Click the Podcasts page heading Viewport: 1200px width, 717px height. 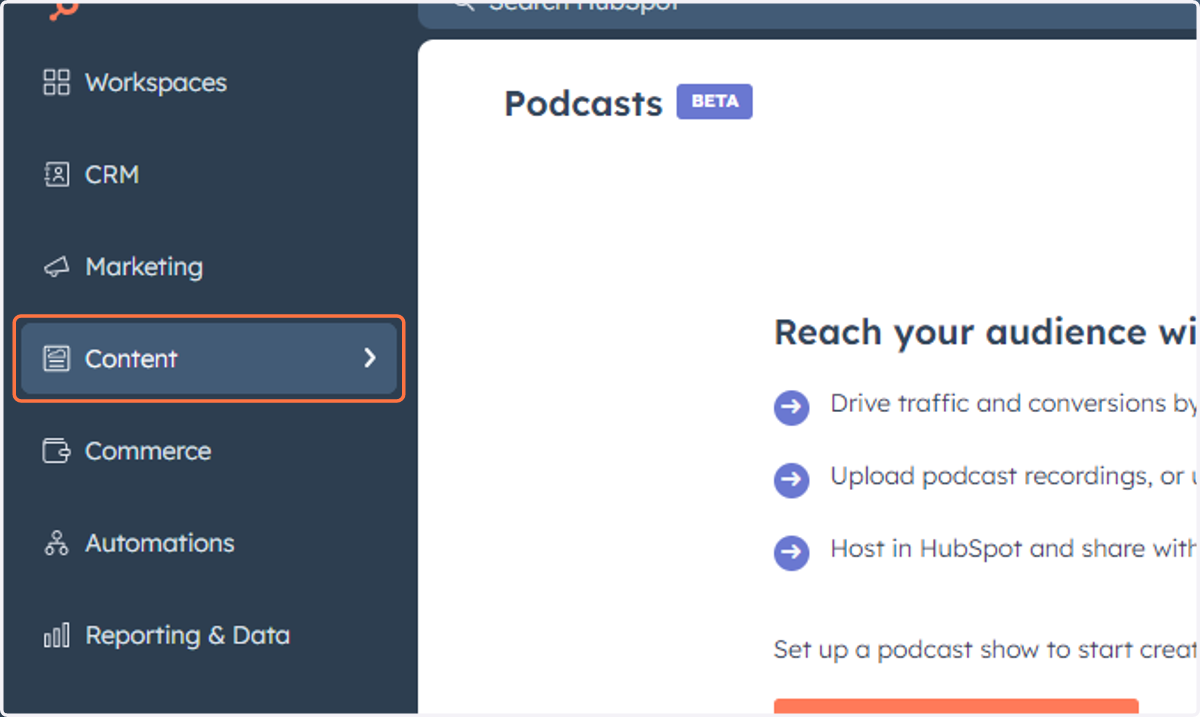[x=583, y=103]
